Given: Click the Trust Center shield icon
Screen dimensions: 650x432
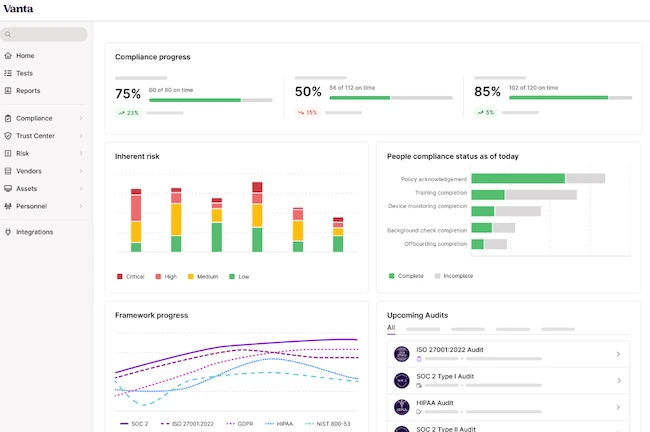Looking at the screenshot, I should click(x=8, y=136).
